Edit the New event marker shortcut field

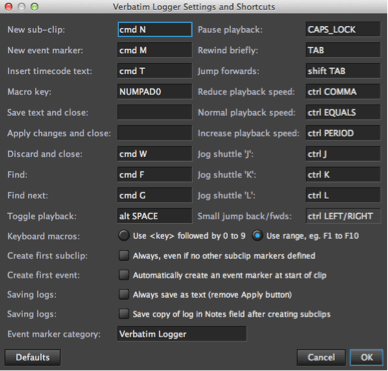(x=155, y=50)
